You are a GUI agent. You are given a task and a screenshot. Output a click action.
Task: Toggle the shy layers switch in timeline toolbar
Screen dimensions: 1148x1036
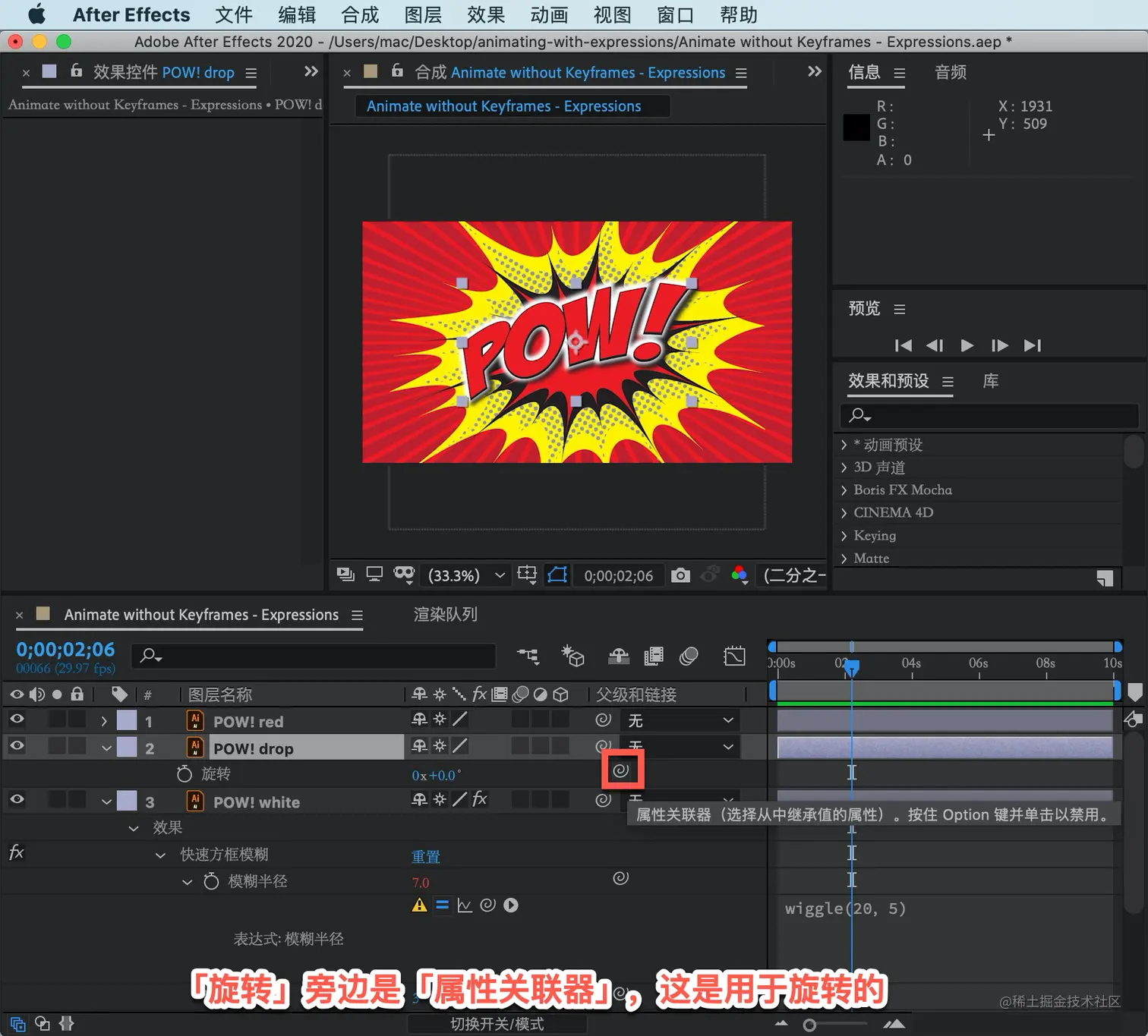click(619, 656)
